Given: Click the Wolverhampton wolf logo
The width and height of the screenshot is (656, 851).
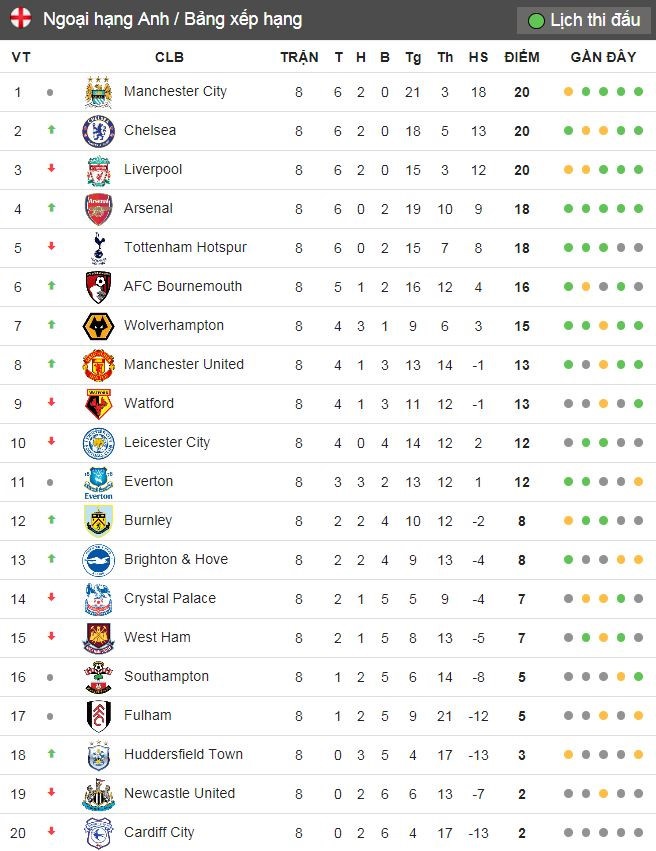Looking at the screenshot, I should (x=97, y=325).
